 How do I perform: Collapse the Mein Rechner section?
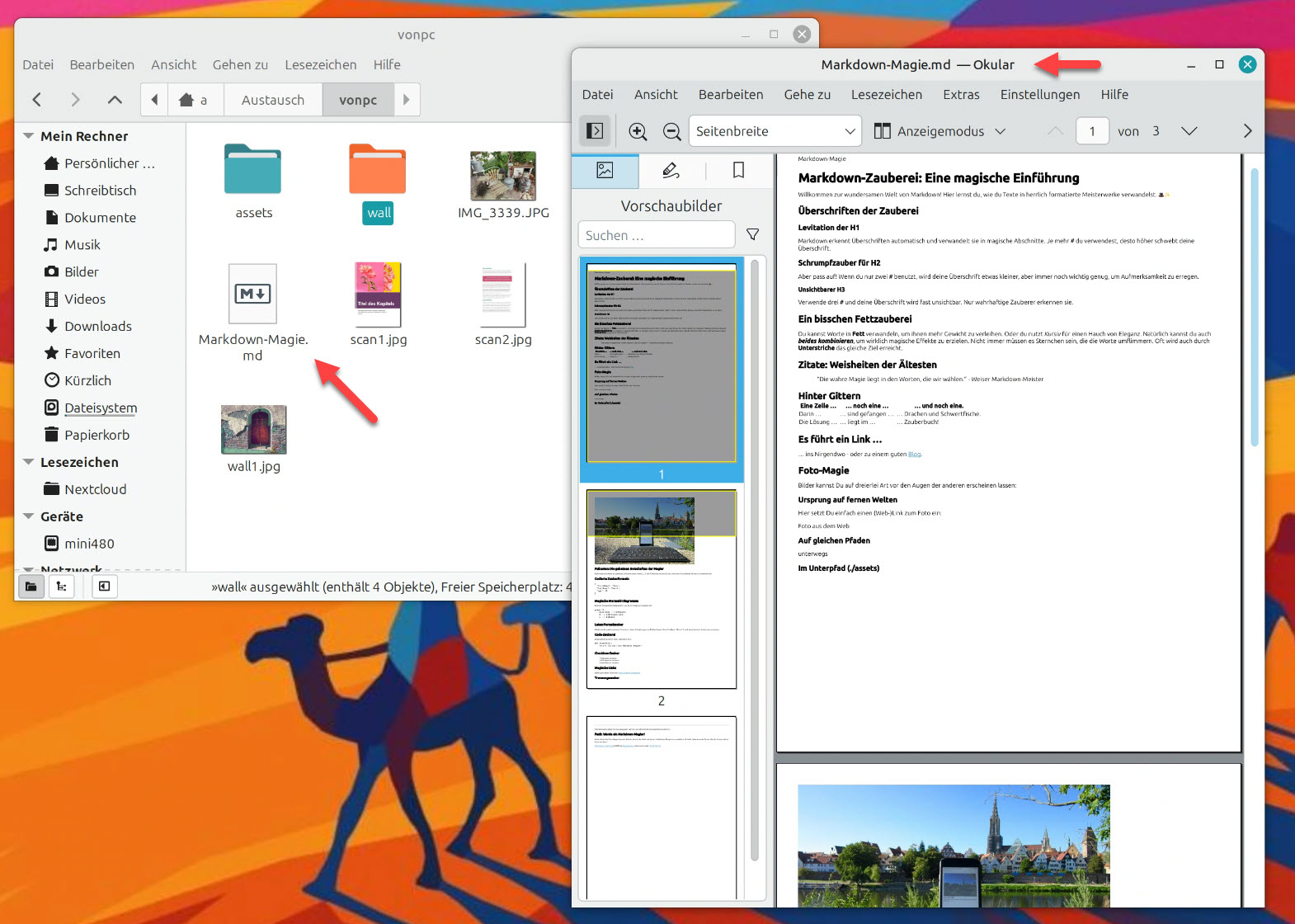pyautogui.click(x=29, y=136)
